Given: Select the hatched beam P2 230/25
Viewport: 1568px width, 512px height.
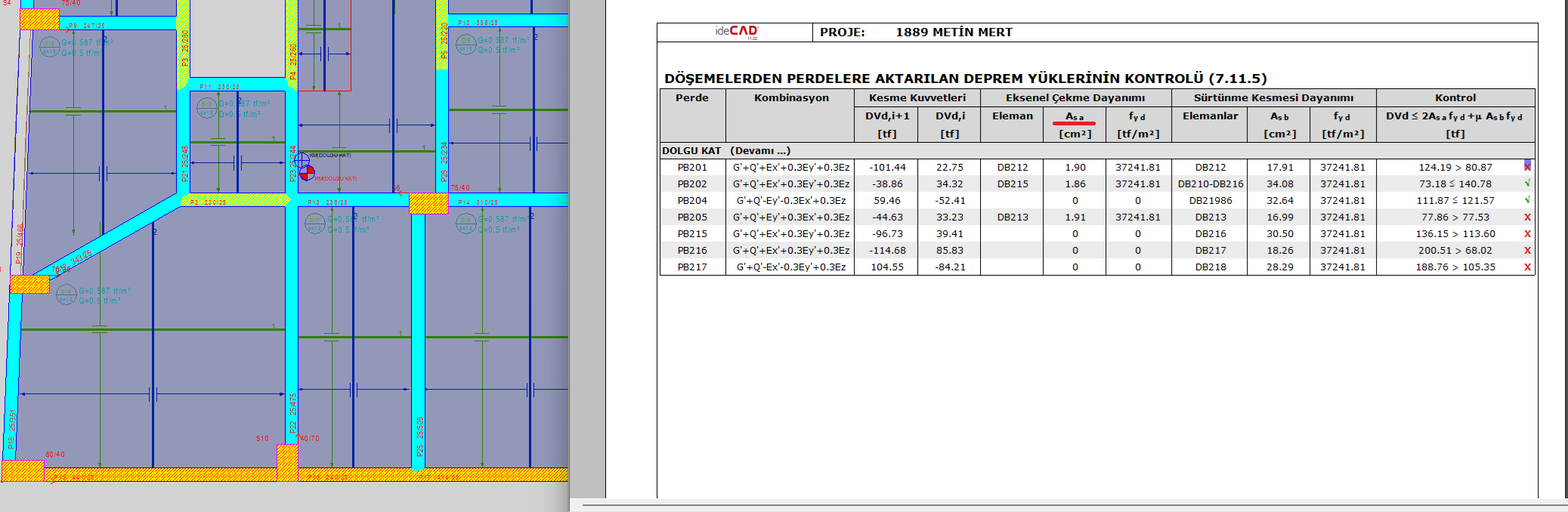Looking at the screenshot, I should tap(236, 200).
